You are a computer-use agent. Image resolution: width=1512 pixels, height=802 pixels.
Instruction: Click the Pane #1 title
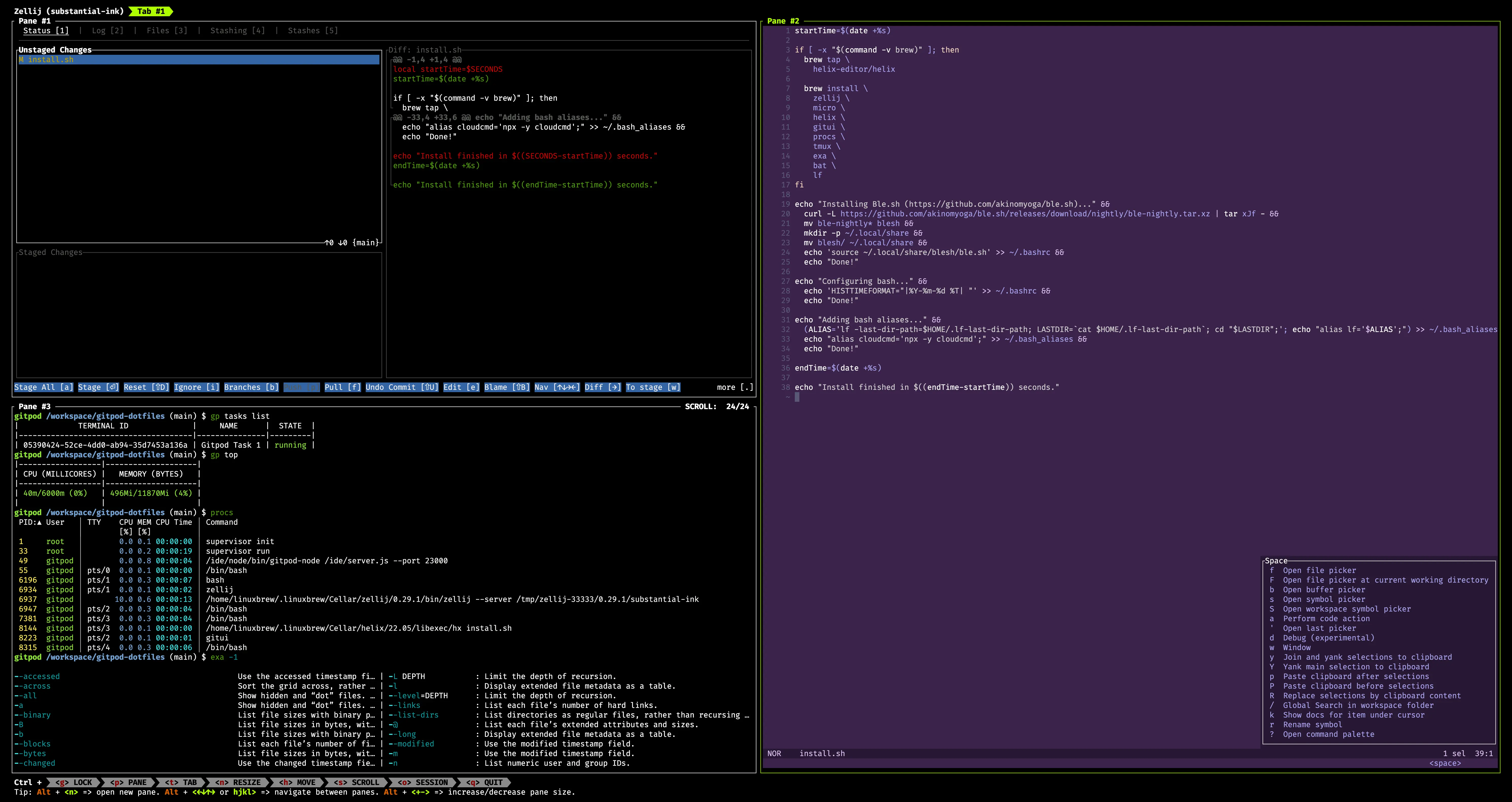(x=35, y=21)
